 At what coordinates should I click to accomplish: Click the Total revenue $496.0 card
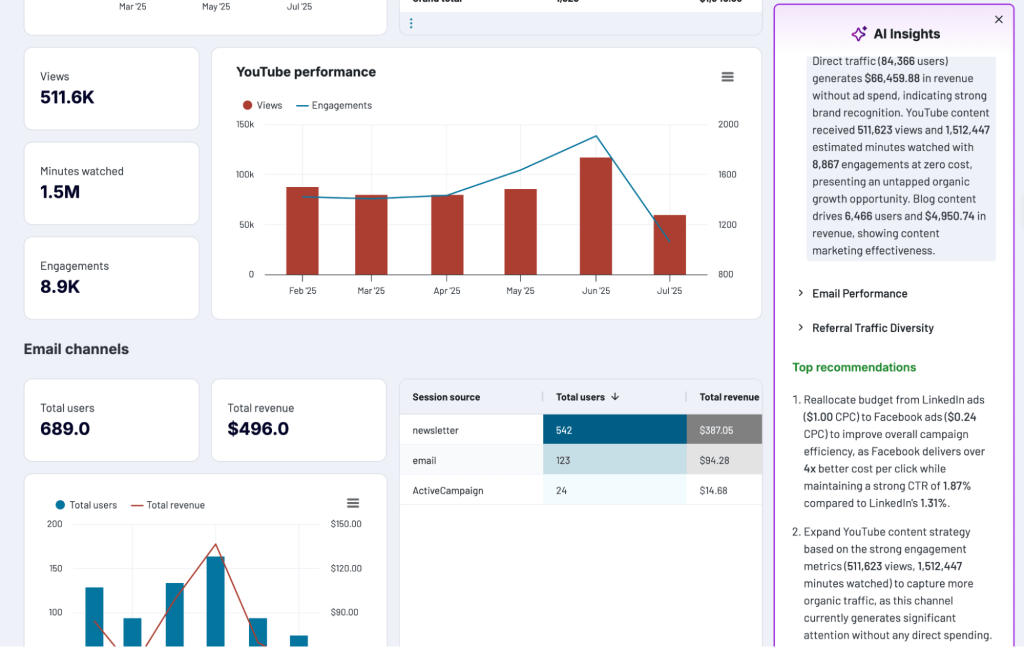(x=299, y=420)
